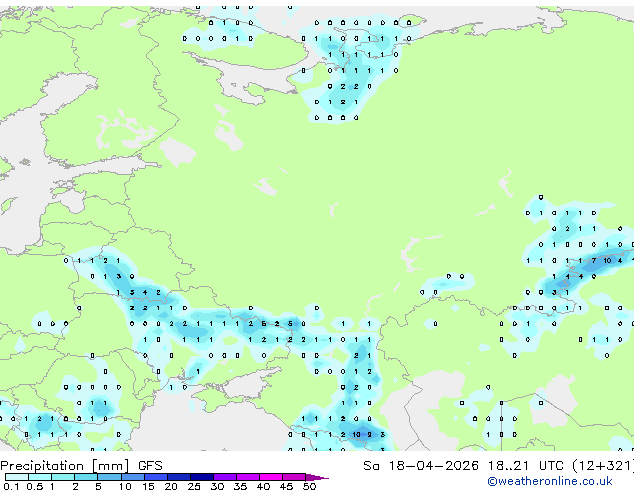Viewport: 634px width, 490px height.
Task: Click the '0.1' legend label
Action: [x=12, y=486]
